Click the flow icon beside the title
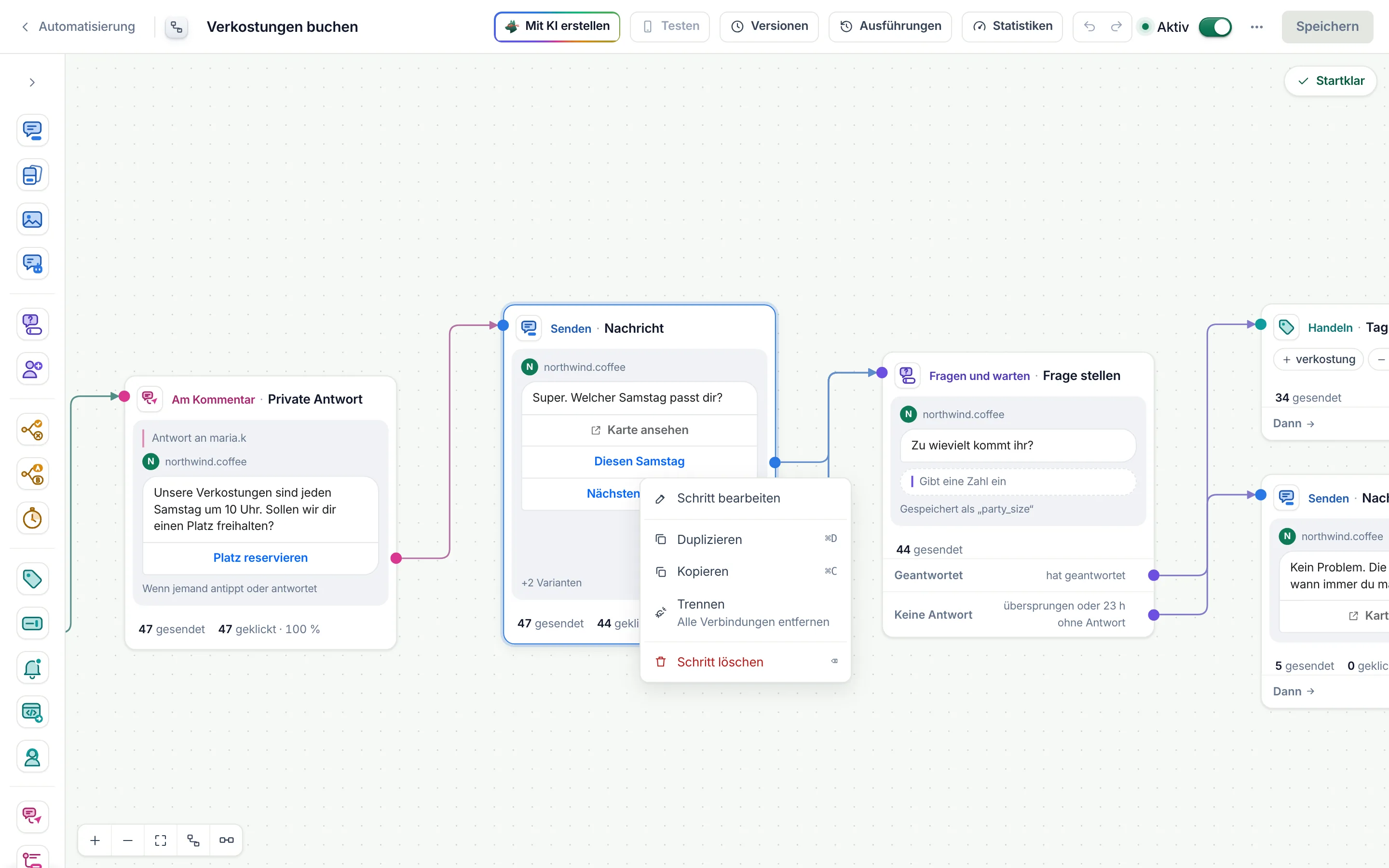The image size is (1389, 868). tap(176, 27)
